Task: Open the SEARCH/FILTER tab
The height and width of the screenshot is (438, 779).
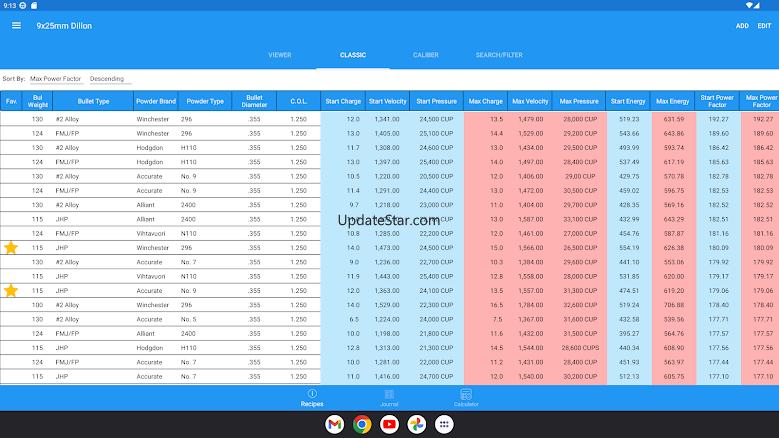Action: coord(499,55)
